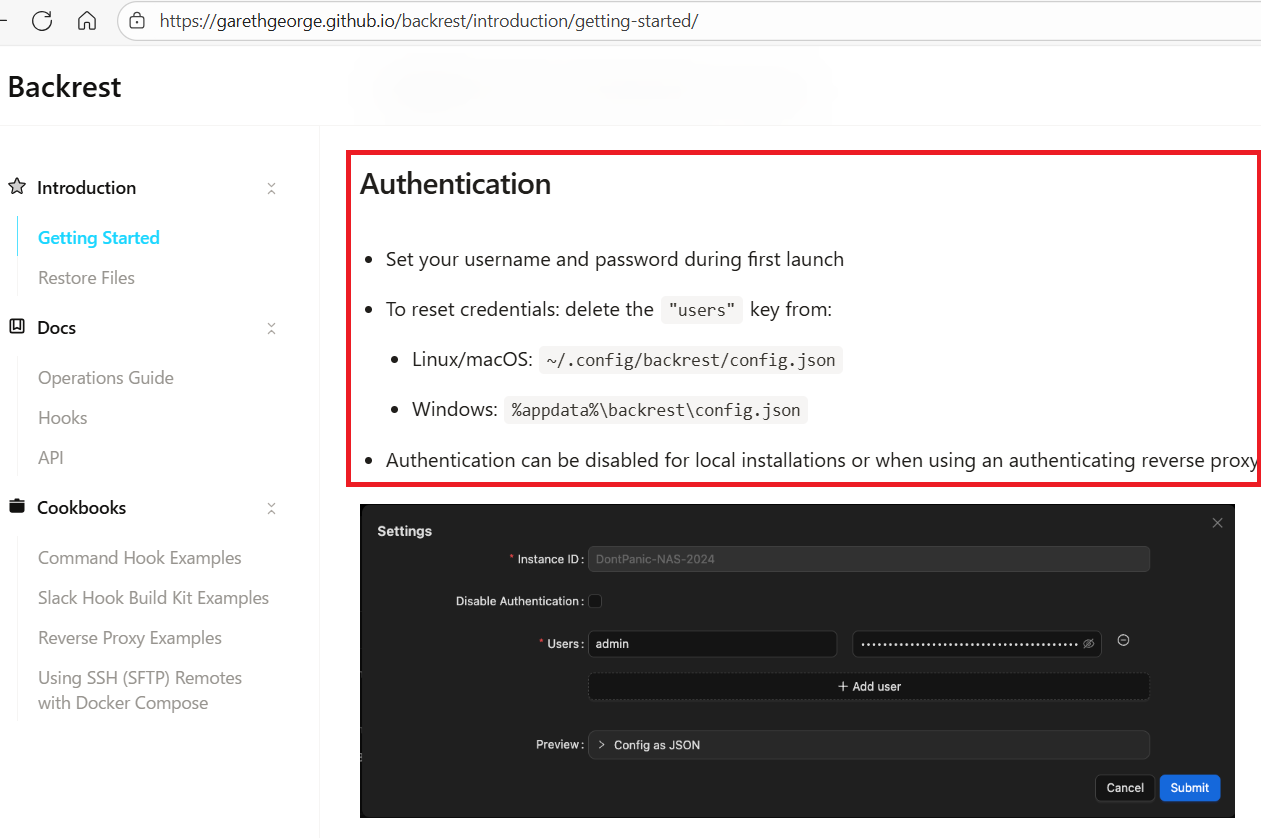
Task: Open the Operations Guide page
Action: pos(106,378)
